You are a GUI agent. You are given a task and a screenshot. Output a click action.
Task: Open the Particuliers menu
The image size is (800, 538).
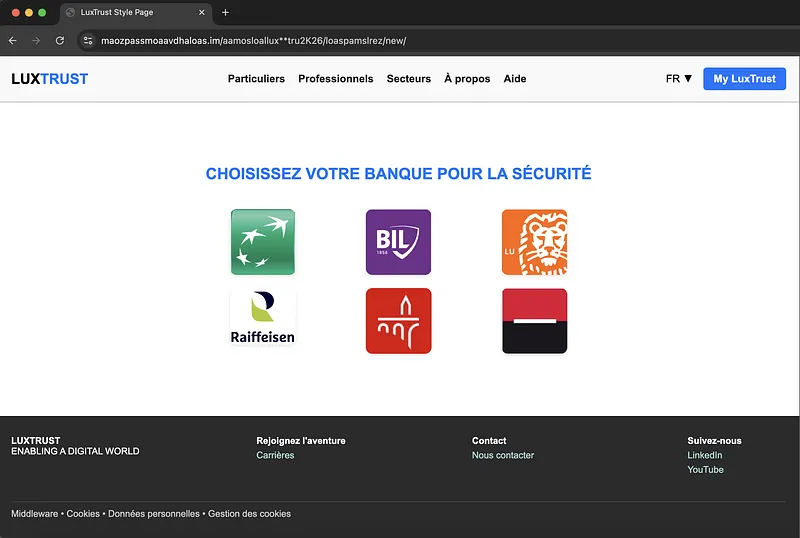[256, 79]
